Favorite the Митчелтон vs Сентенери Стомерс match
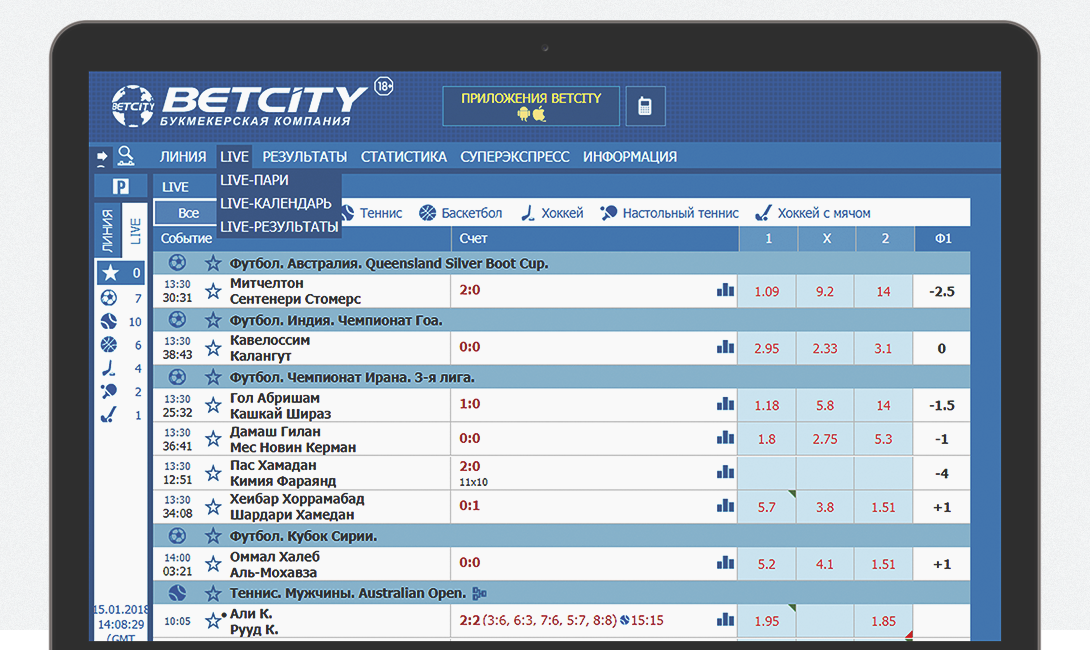The height and width of the screenshot is (650, 1090). 213,291
